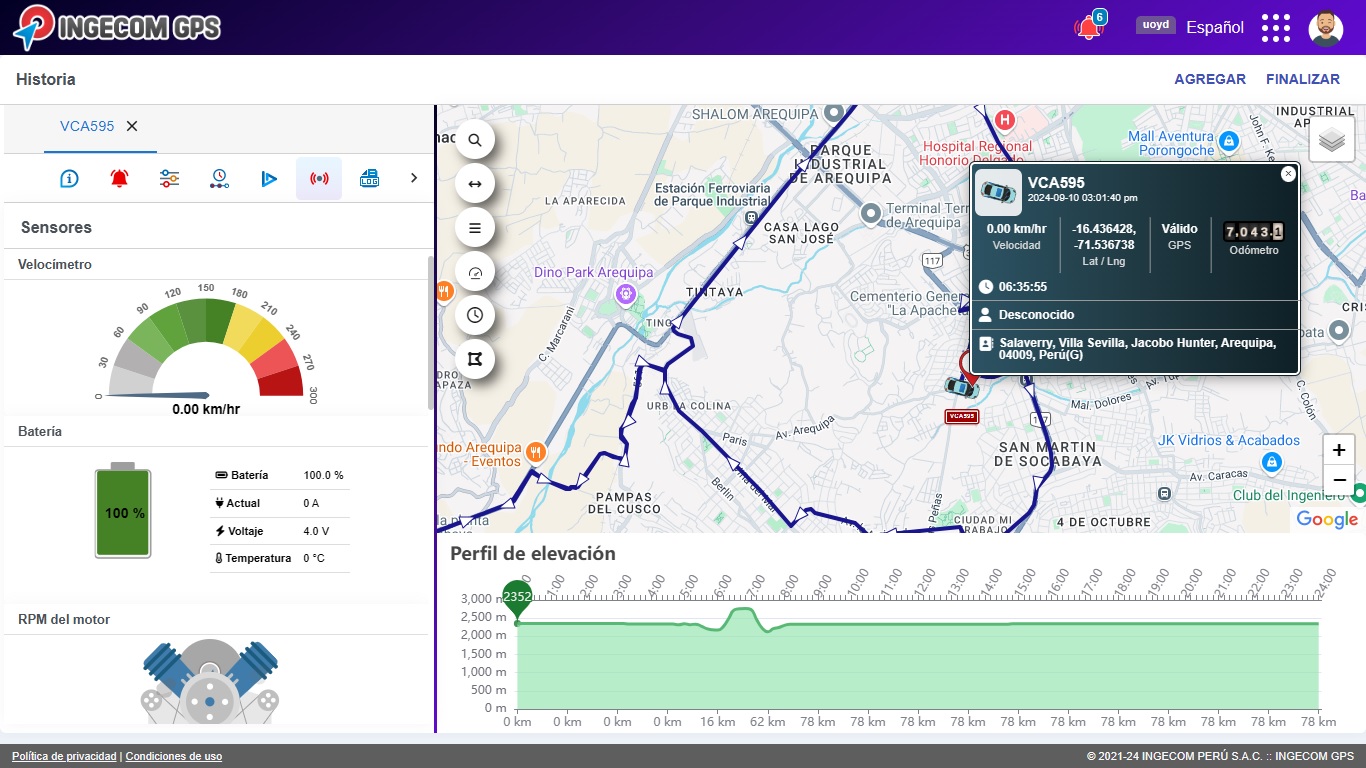This screenshot has height=768, width=1366.
Task: Open the route timeline clock tab
Action: pyautogui.click(x=219, y=179)
